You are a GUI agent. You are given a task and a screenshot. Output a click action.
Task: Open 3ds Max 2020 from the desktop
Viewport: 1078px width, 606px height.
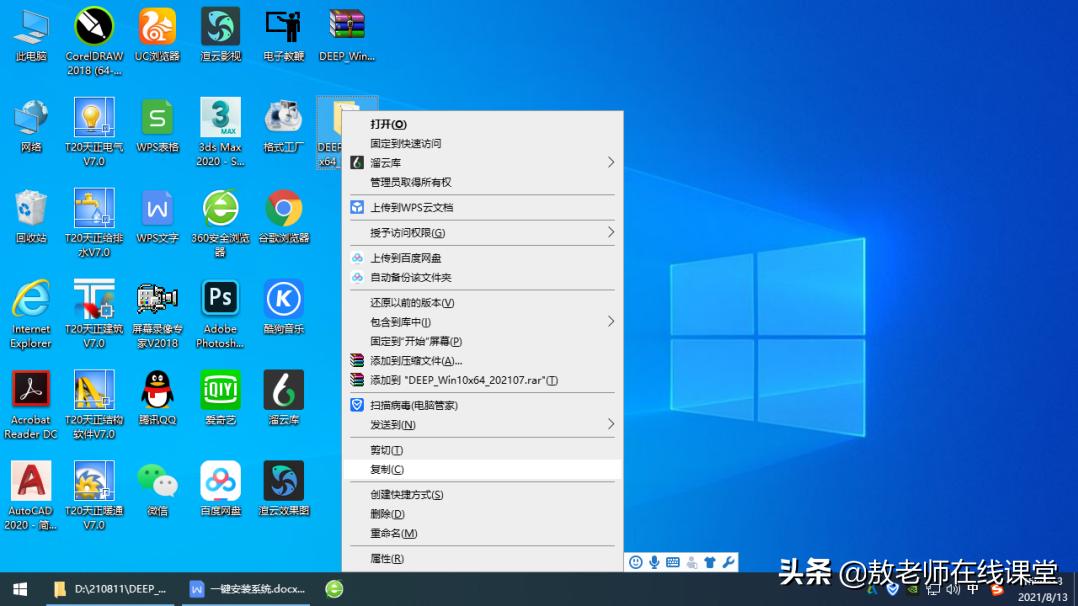point(219,117)
